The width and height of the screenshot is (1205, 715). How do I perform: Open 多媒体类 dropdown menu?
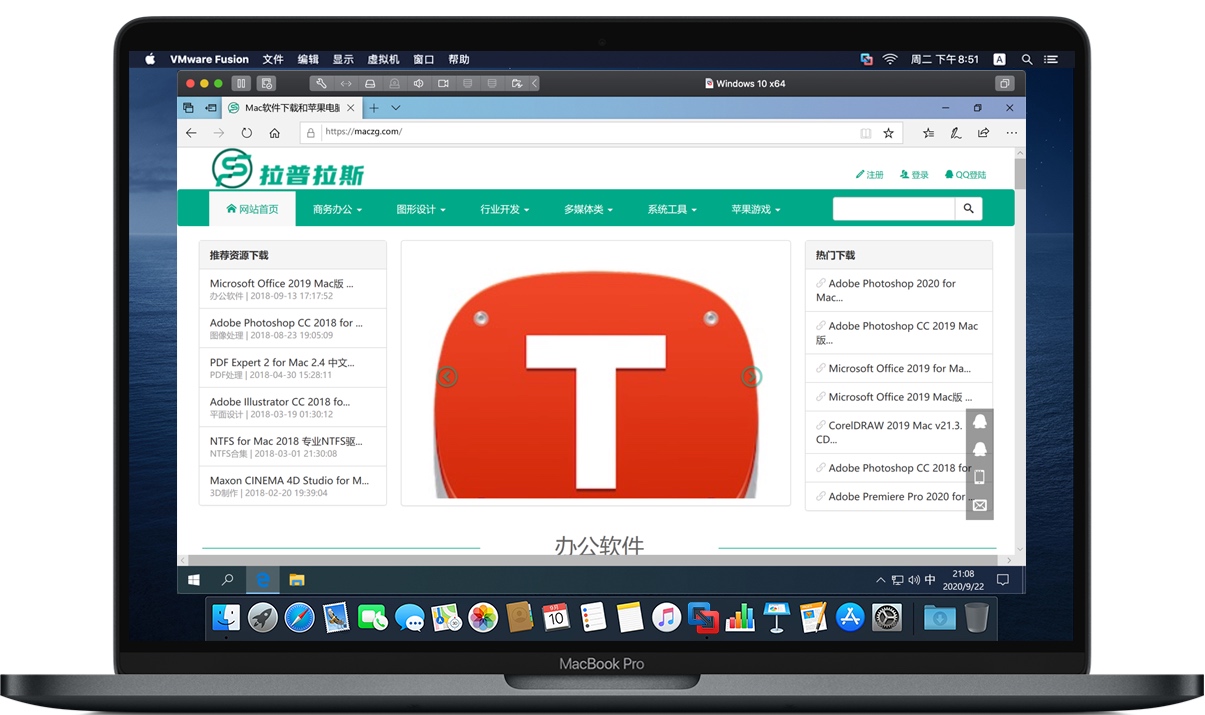coord(588,209)
